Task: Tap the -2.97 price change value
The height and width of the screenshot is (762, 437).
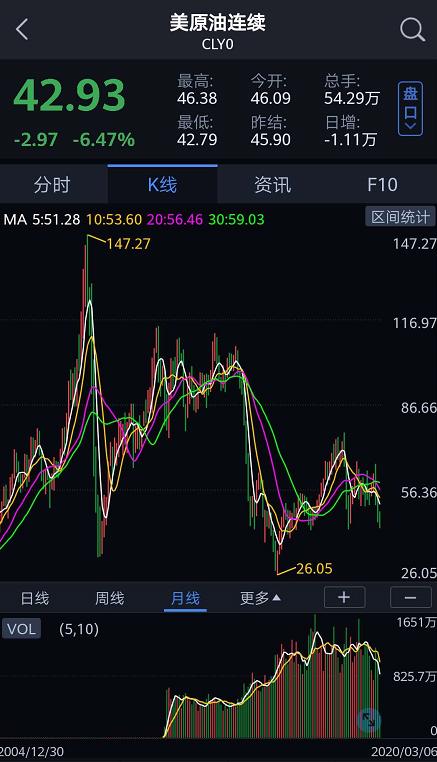Action: [36, 140]
